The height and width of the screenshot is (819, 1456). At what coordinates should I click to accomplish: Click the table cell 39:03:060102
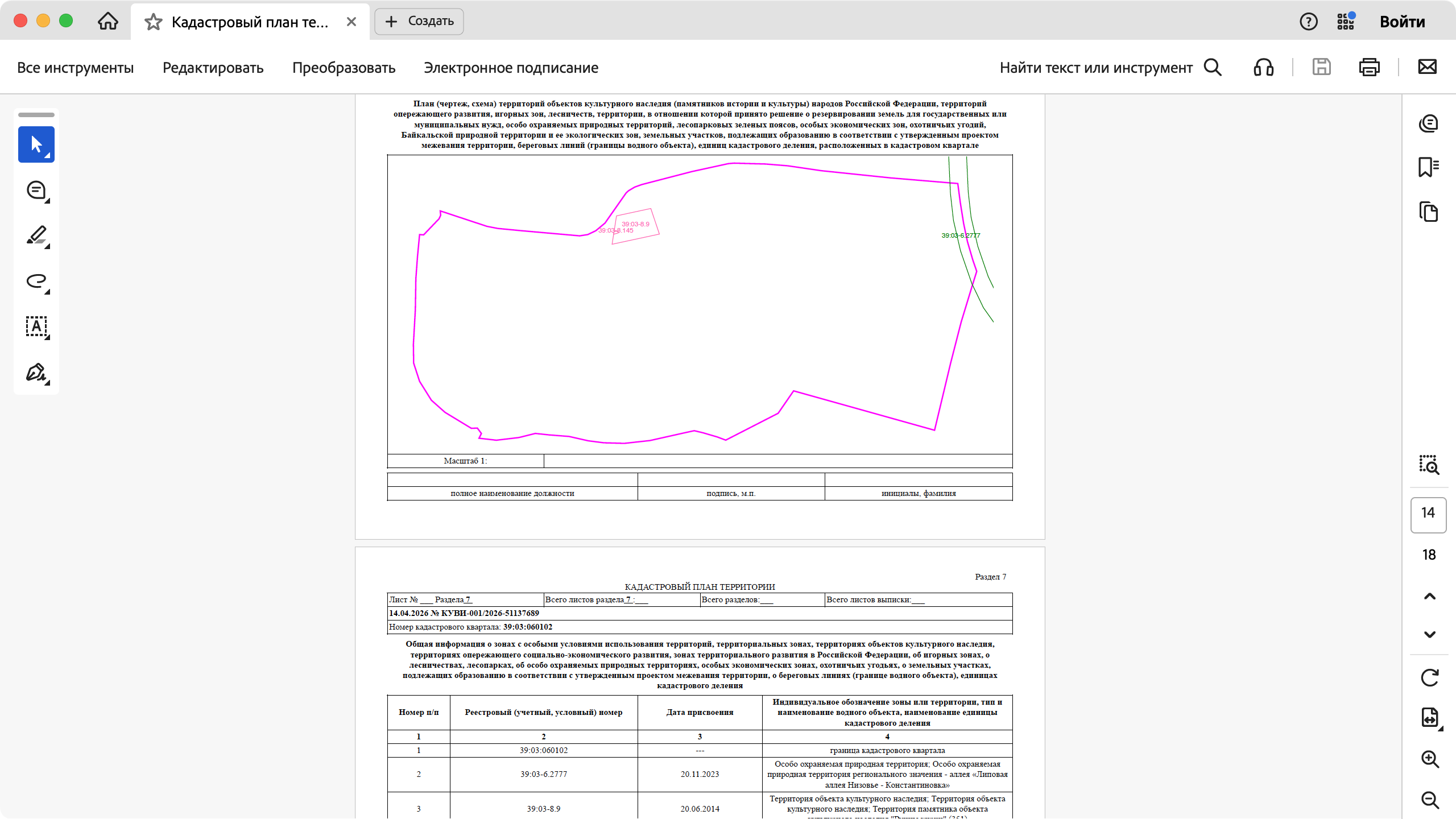pyautogui.click(x=544, y=751)
